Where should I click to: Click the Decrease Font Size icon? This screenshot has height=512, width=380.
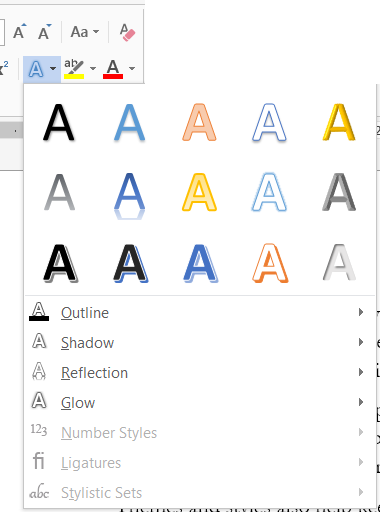point(45,32)
